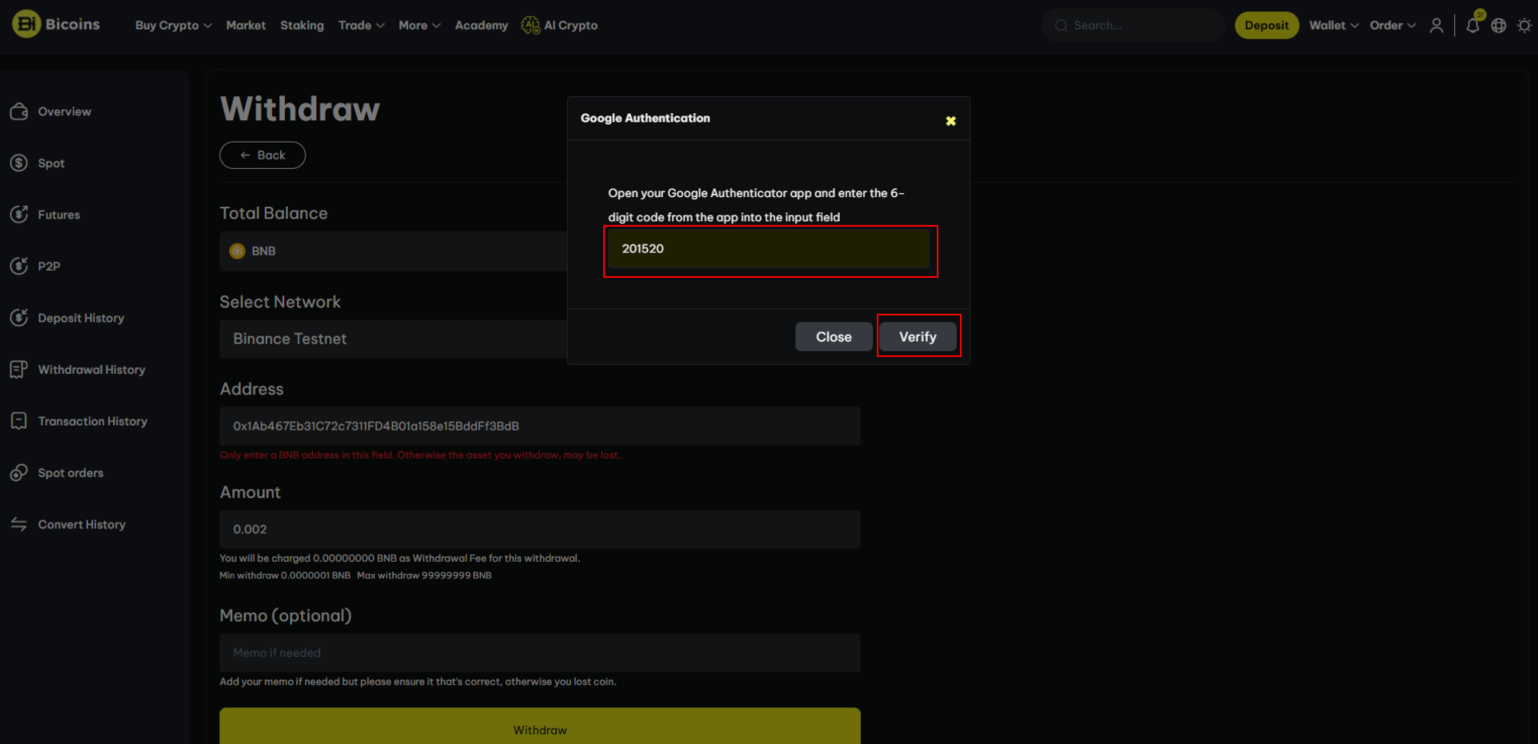1538x744 pixels.
Task: Go to the Market menu item
Action: [x=245, y=25]
